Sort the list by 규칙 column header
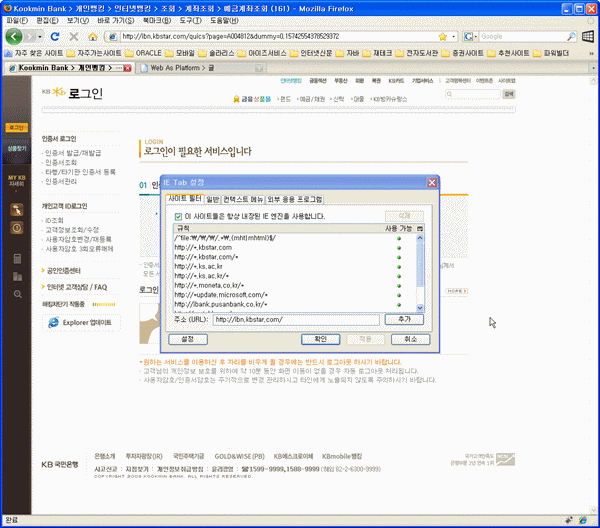600x528 pixels. [x=277, y=228]
